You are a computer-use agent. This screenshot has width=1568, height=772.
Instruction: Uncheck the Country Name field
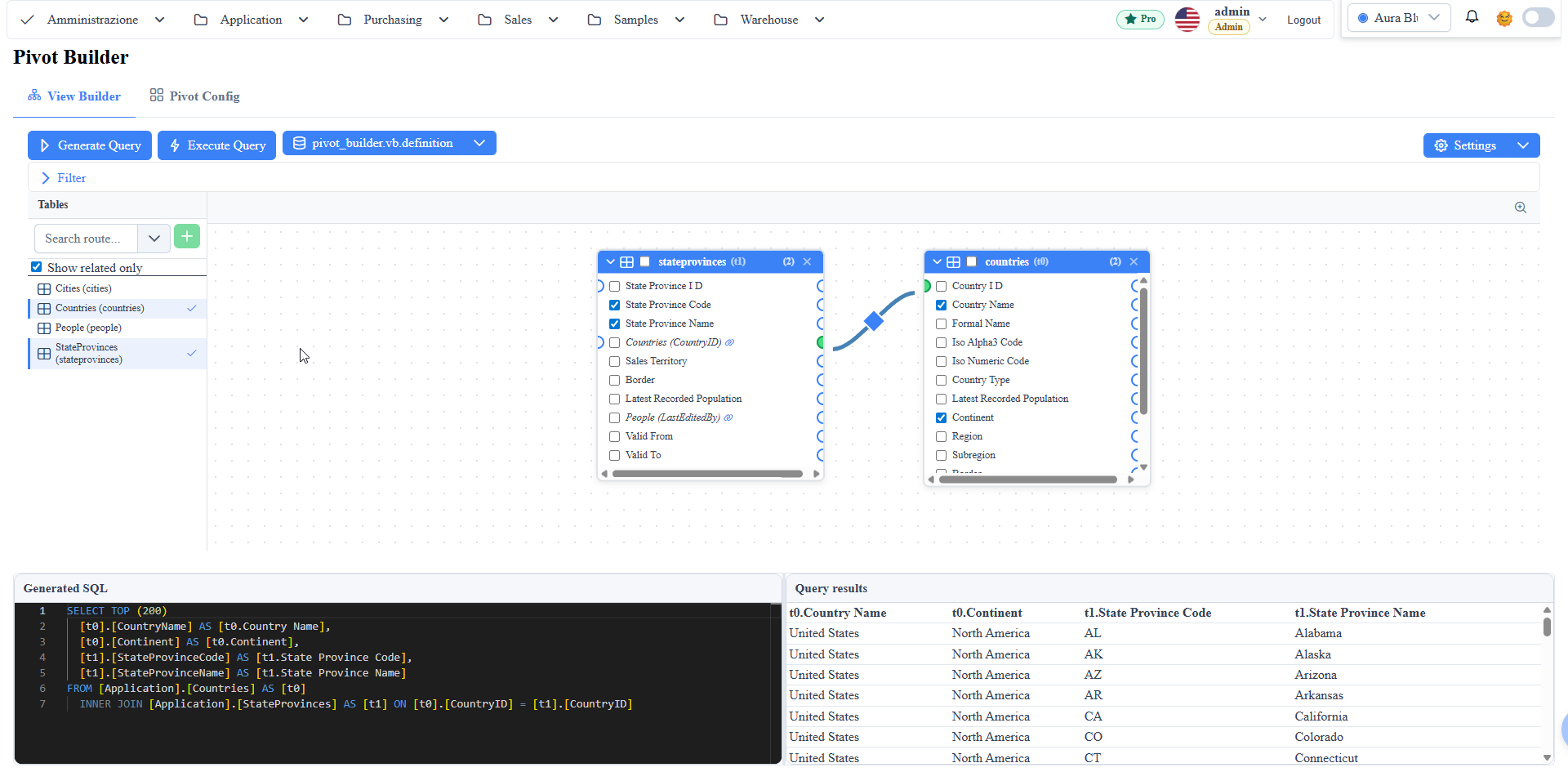(942, 305)
